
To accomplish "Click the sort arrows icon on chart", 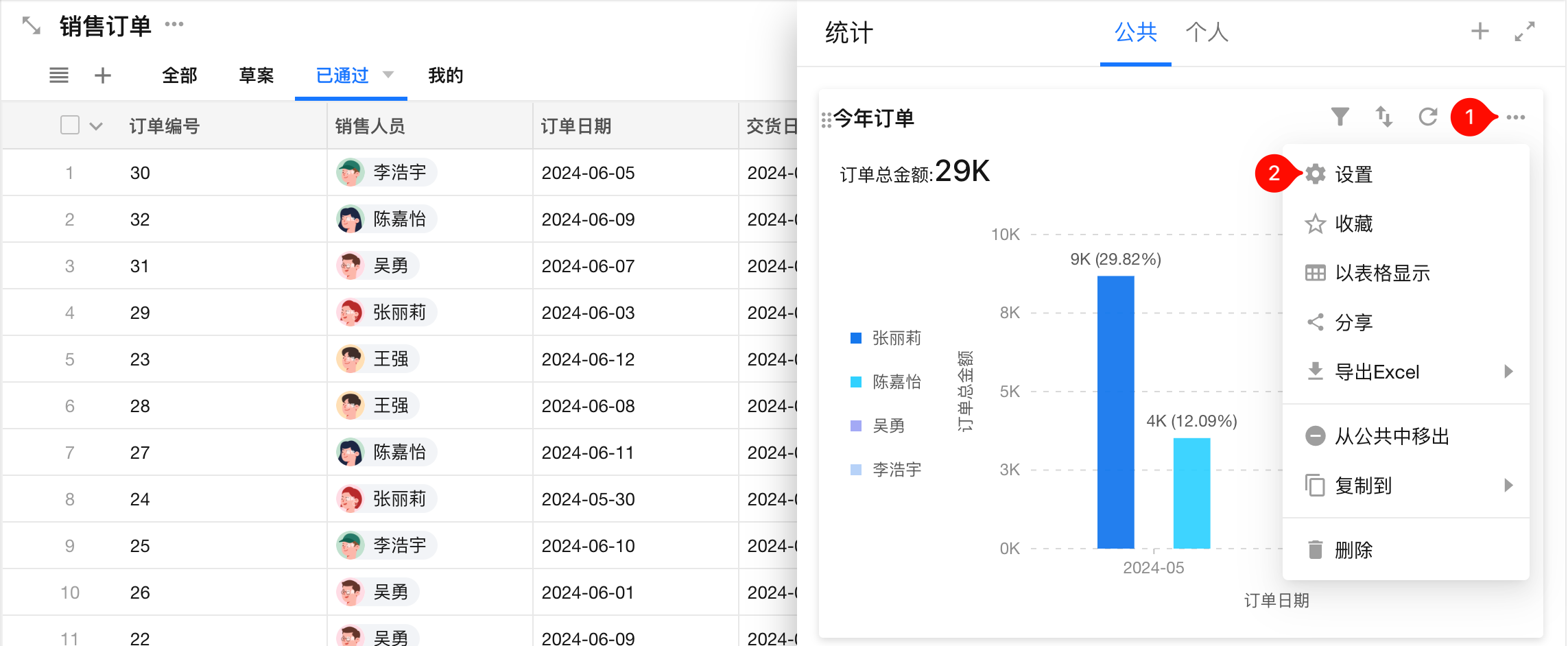I will [1384, 117].
